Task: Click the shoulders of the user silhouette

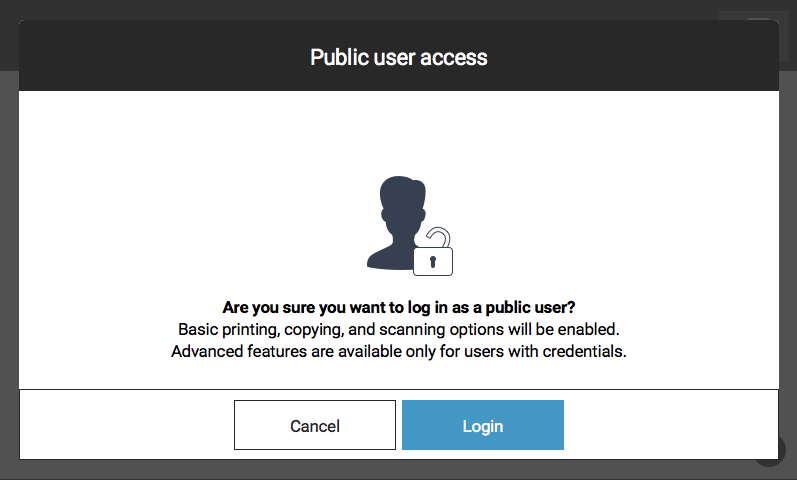Action: pyautogui.click(x=390, y=257)
